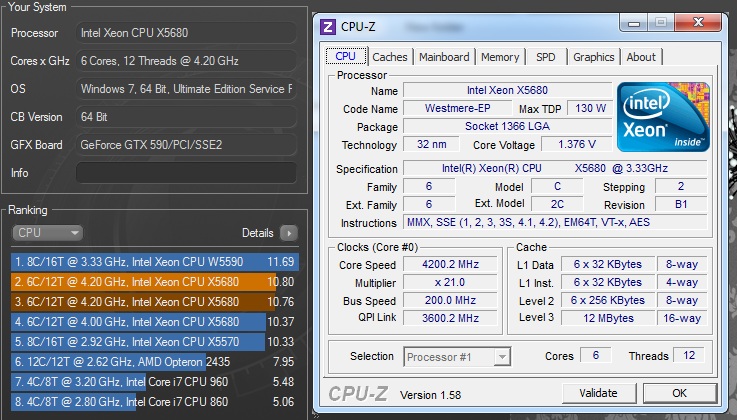Image resolution: width=737 pixels, height=420 pixels.
Task: Select ranking row 3 X5680 scoring 10.76
Action: [x=155, y=302]
